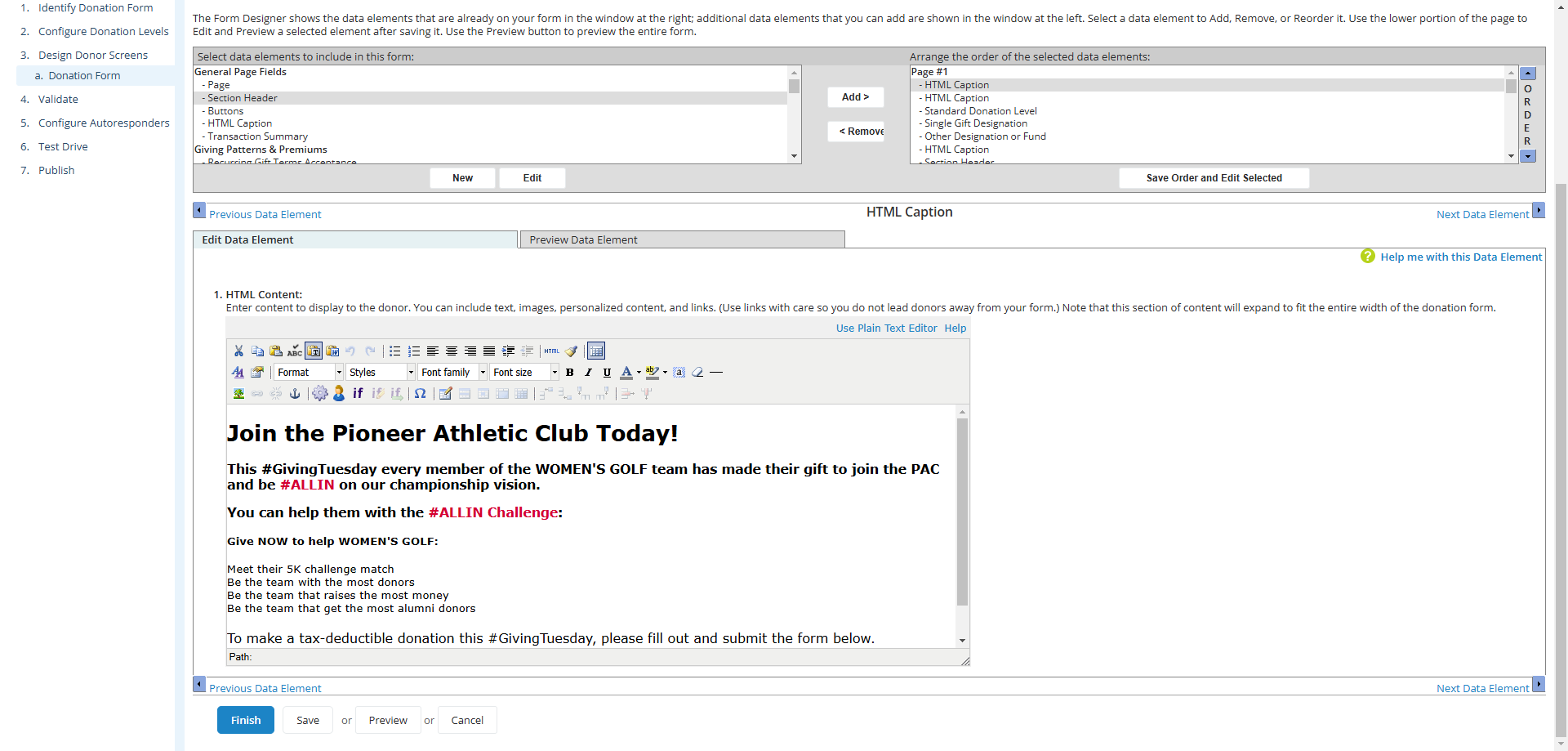Run the ABC spell check icon
1568x751 pixels.
295,351
